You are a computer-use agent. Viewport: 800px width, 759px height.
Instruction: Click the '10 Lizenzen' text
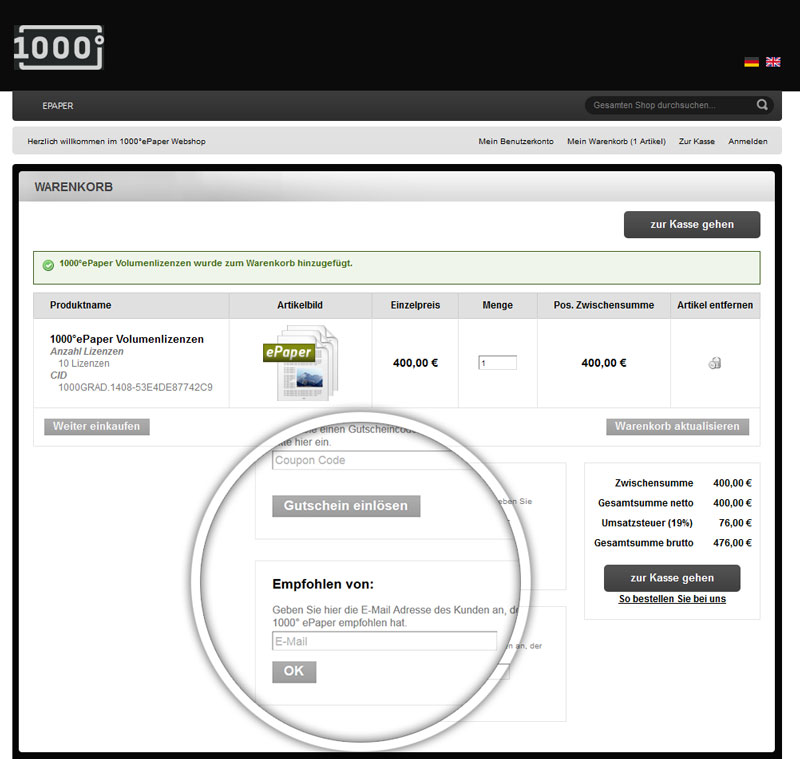(x=84, y=363)
